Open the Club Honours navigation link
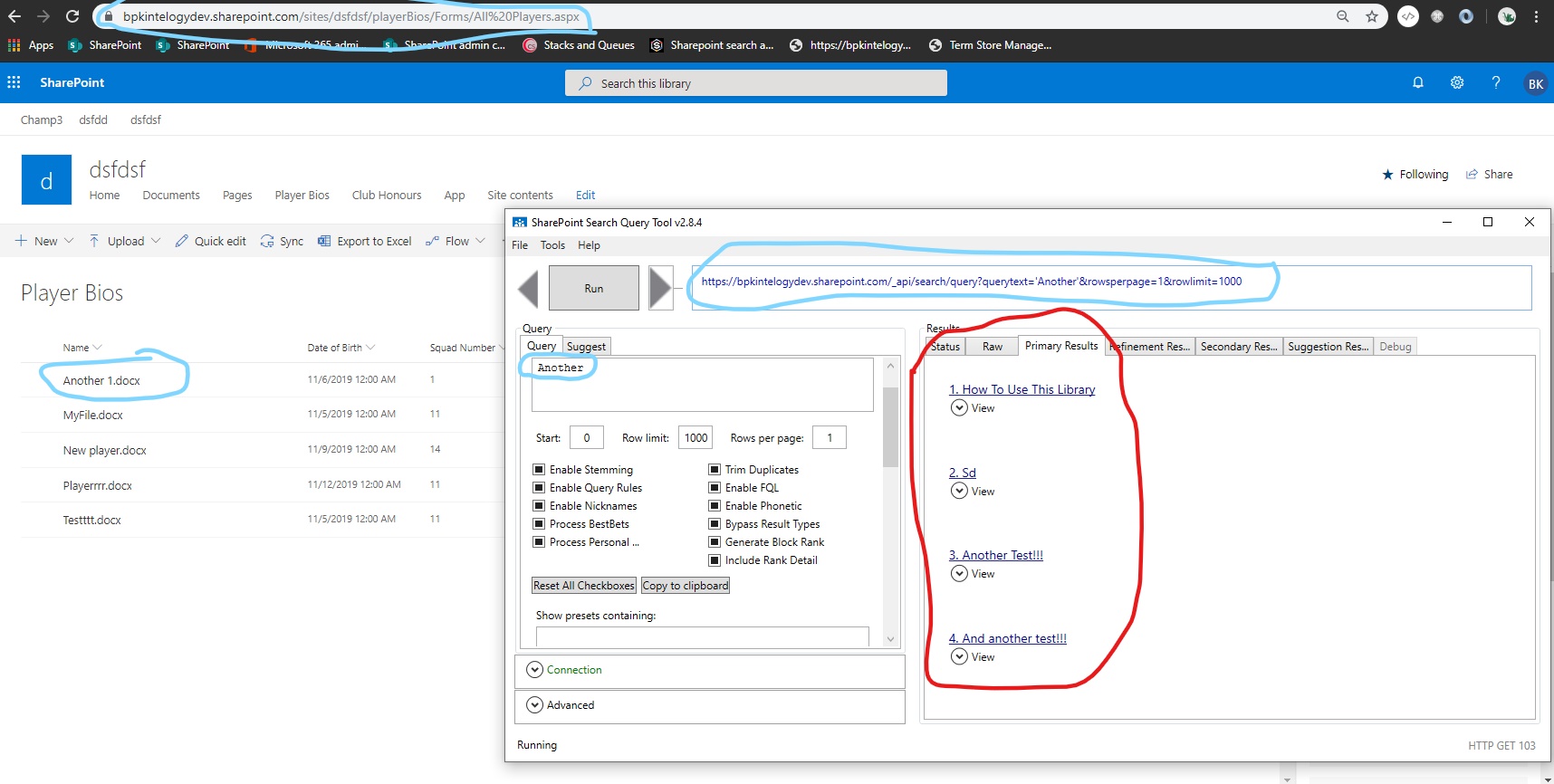Viewport: 1554px width, 784px height. [x=387, y=196]
